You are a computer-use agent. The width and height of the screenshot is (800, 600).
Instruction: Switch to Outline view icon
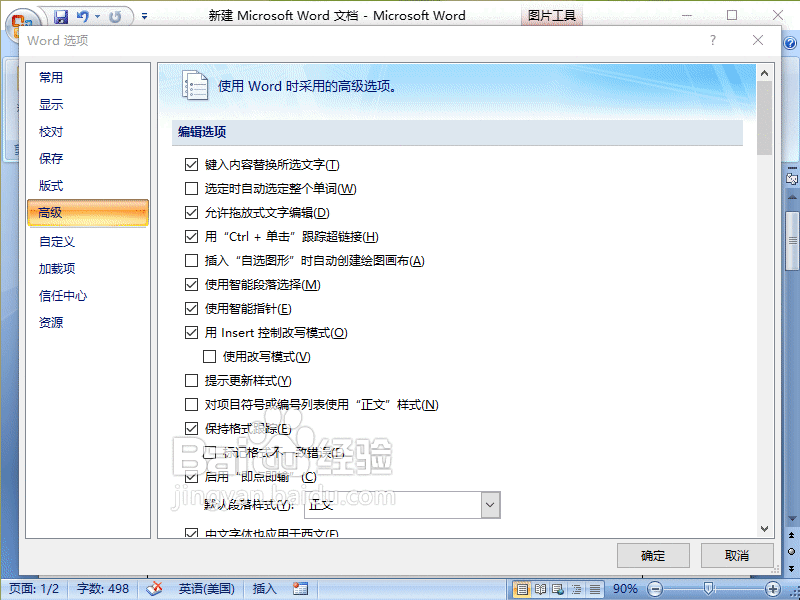point(576,589)
